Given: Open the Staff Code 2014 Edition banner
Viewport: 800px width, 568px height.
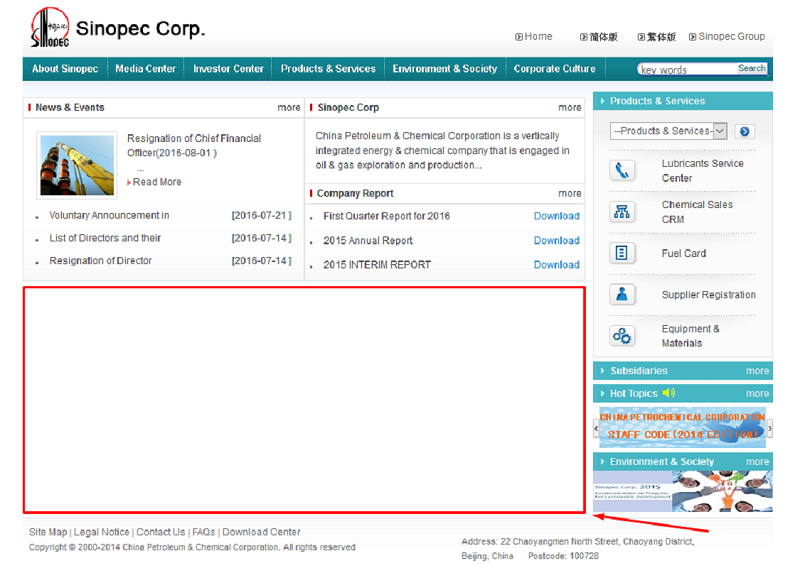Looking at the screenshot, I should (683, 428).
